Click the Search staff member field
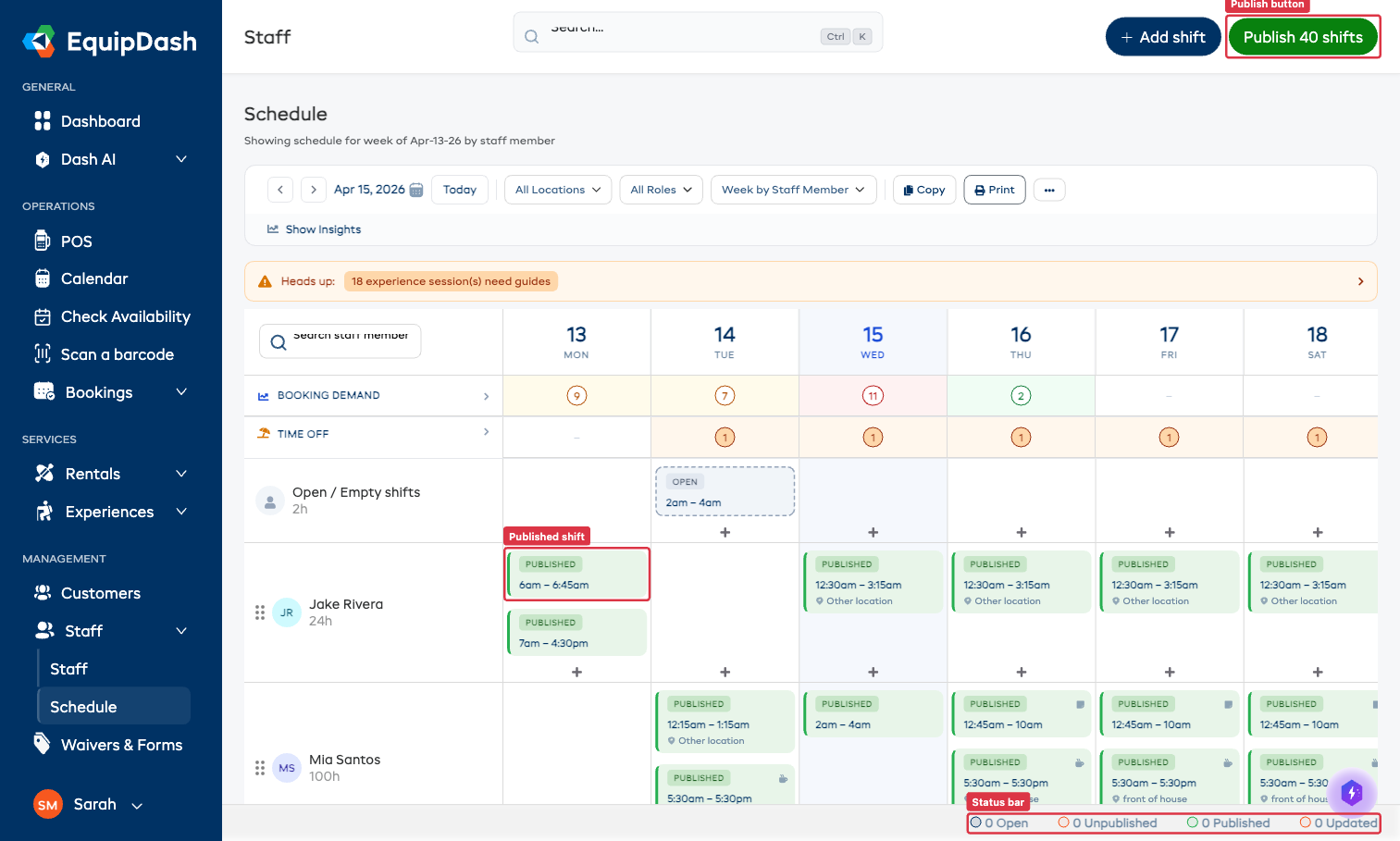 (340, 341)
